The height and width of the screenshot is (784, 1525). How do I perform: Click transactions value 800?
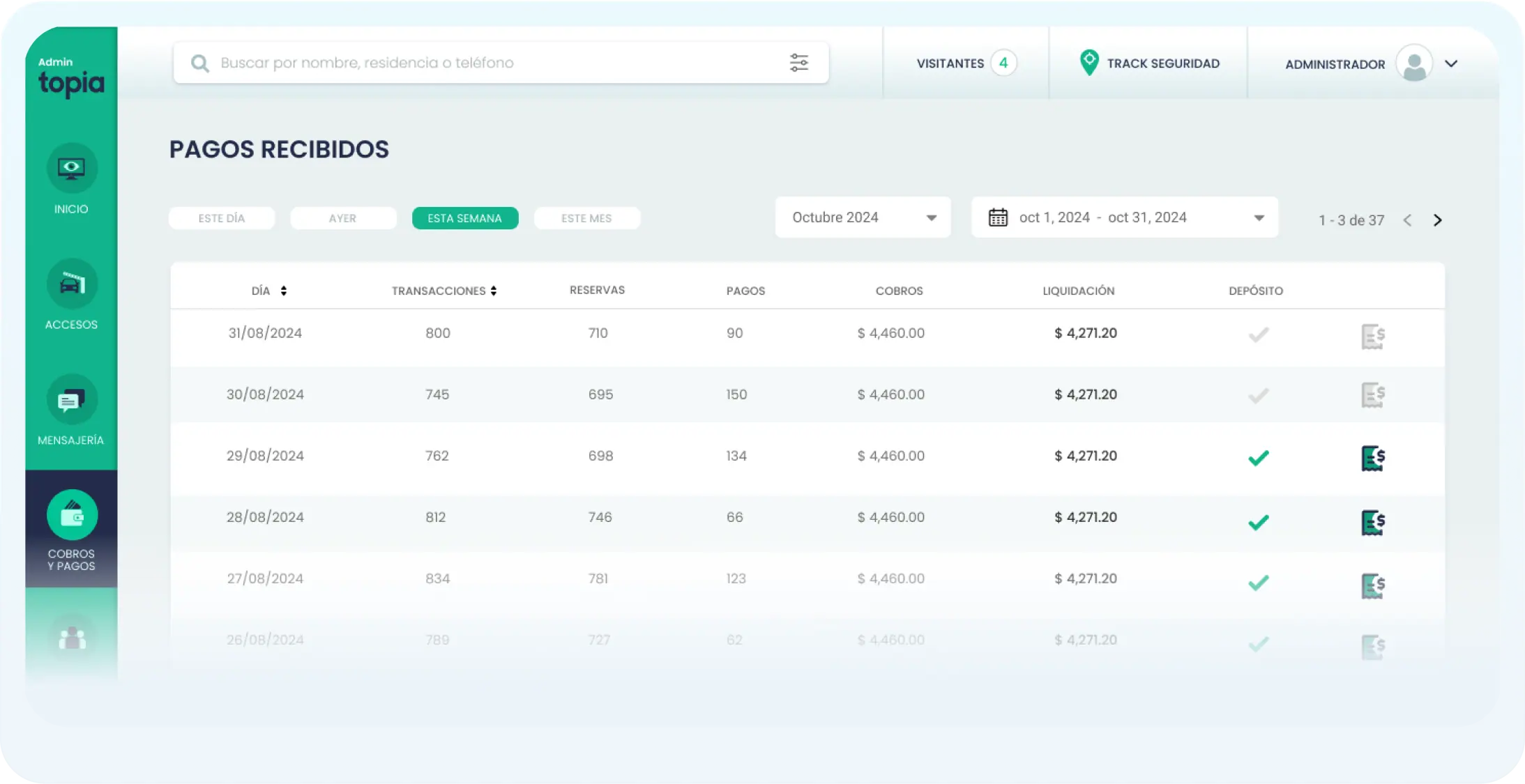click(x=438, y=333)
